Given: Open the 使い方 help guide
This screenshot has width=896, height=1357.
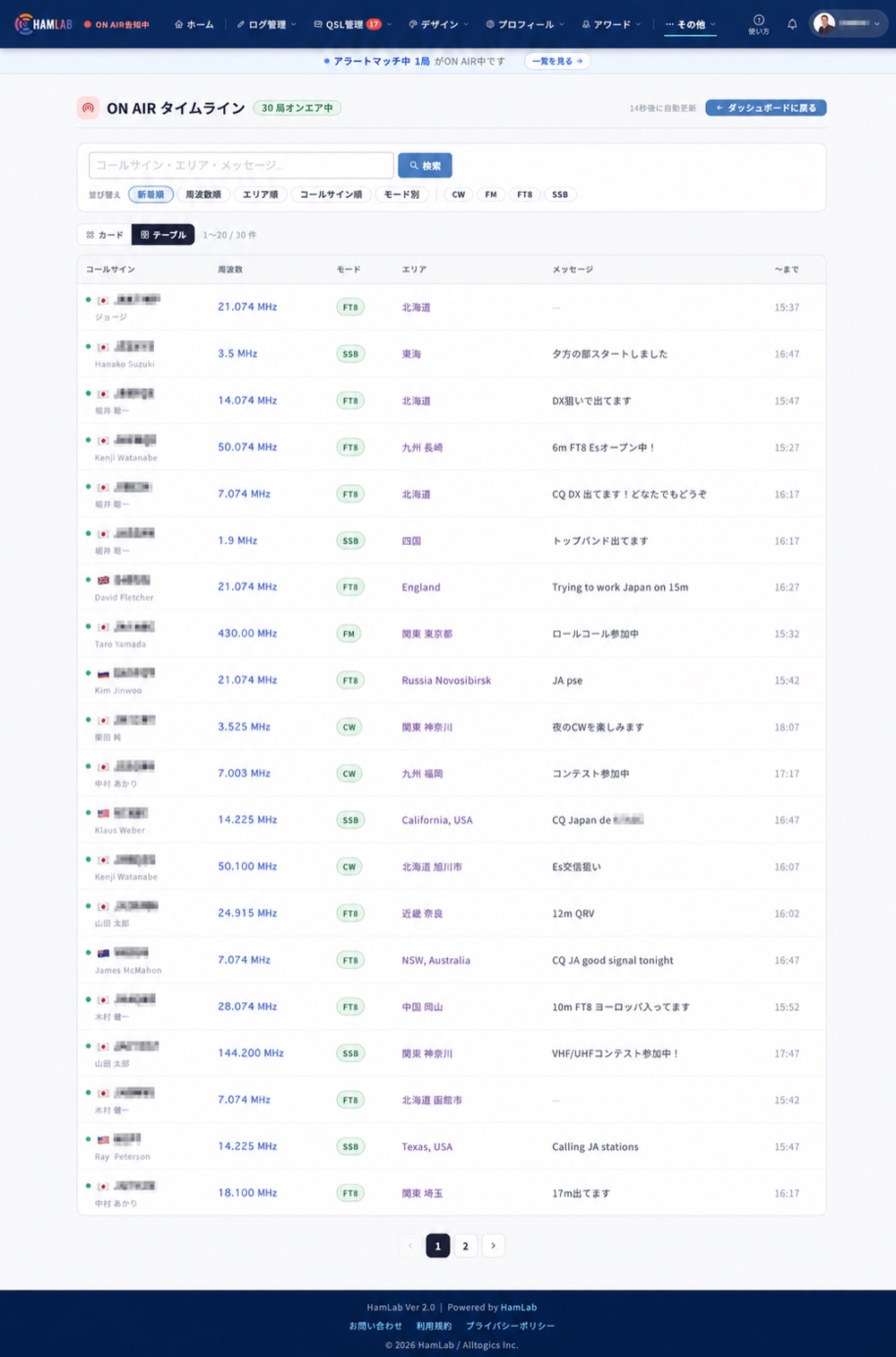Looking at the screenshot, I should click(759, 24).
